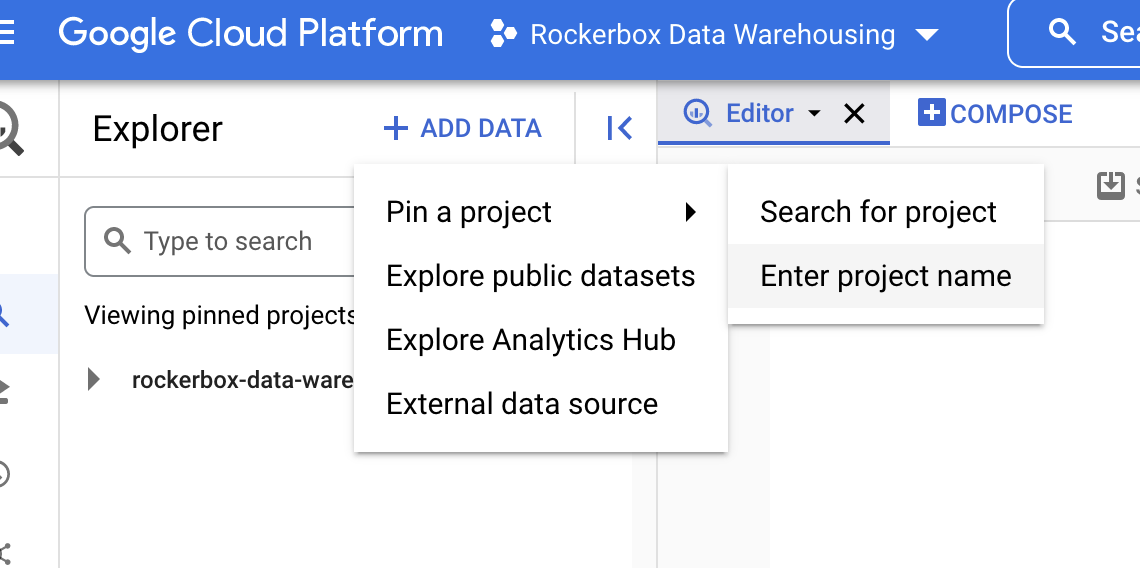Click the COMPOSE button

point(995,114)
